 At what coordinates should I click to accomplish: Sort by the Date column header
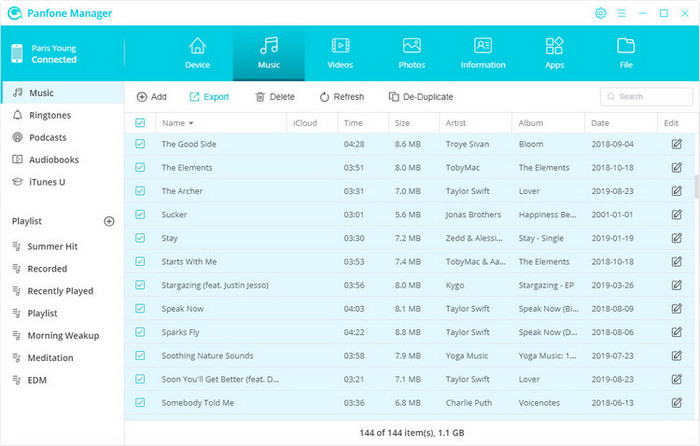point(621,123)
